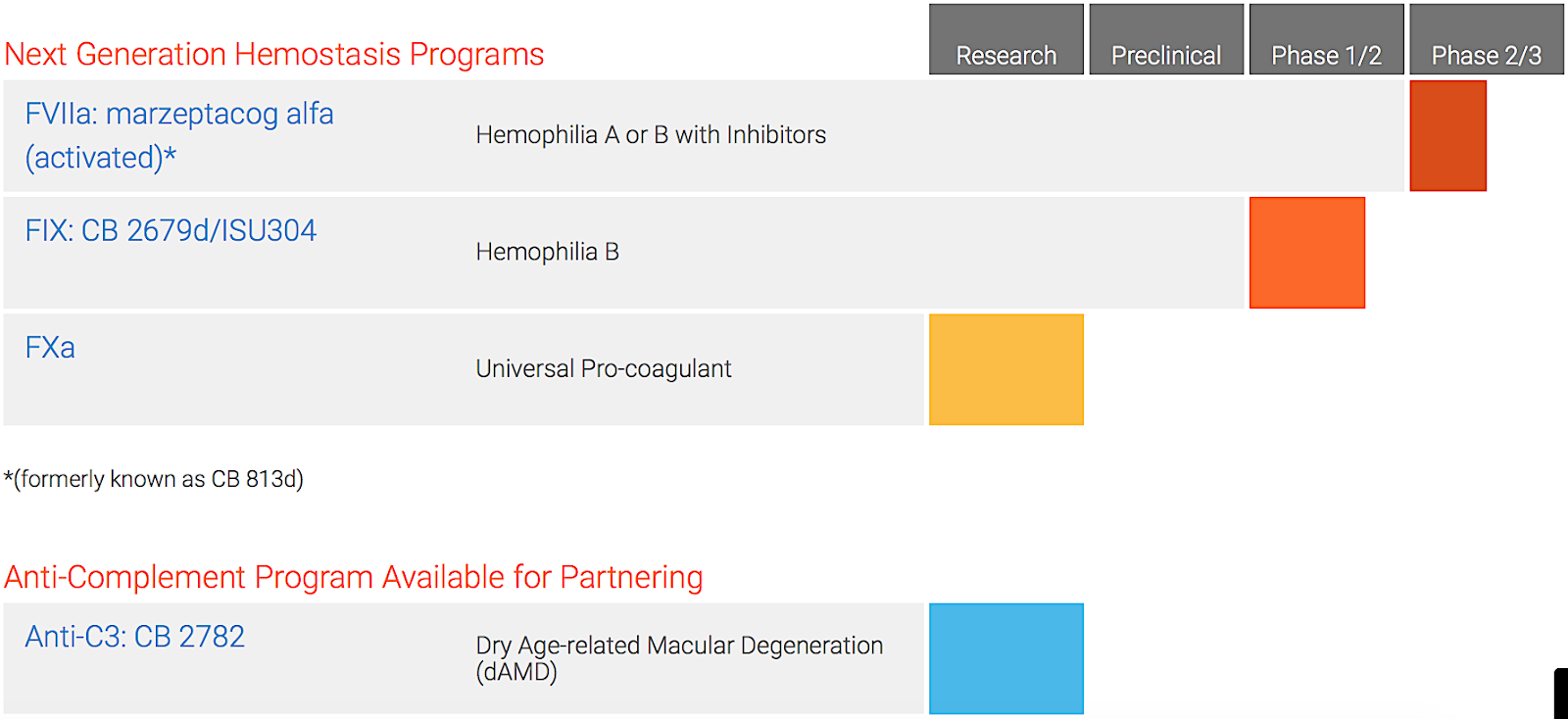Click the Universal Pro-coagulant indication text
This screenshot has height=719, width=1568.
(604, 369)
